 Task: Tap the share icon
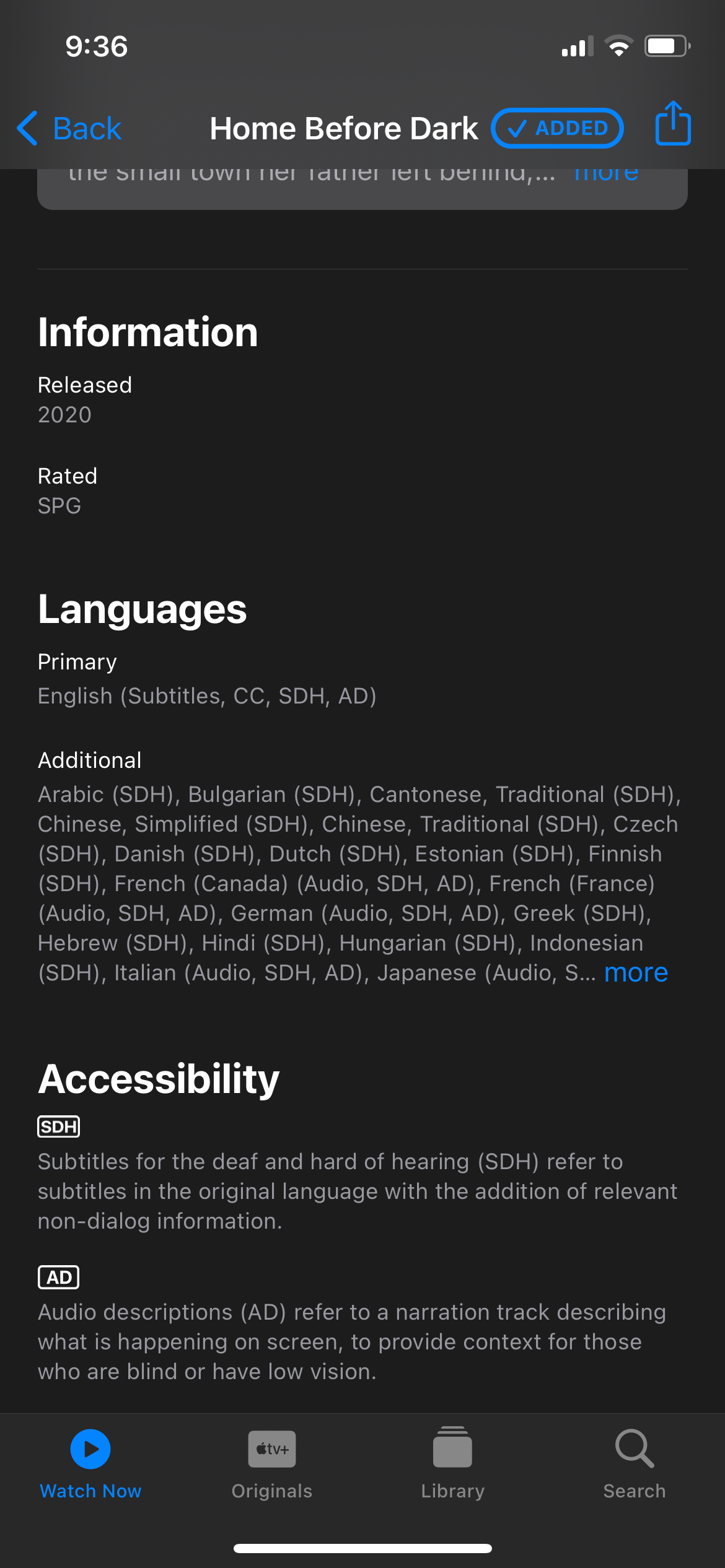pyautogui.click(x=672, y=124)
